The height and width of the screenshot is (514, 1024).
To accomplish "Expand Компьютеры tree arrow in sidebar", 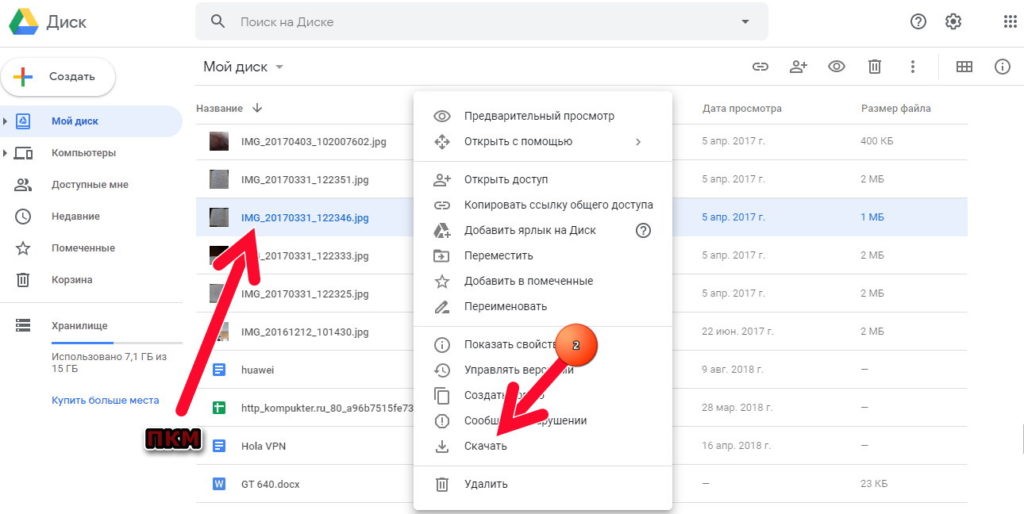I will (x=5, y=153).
